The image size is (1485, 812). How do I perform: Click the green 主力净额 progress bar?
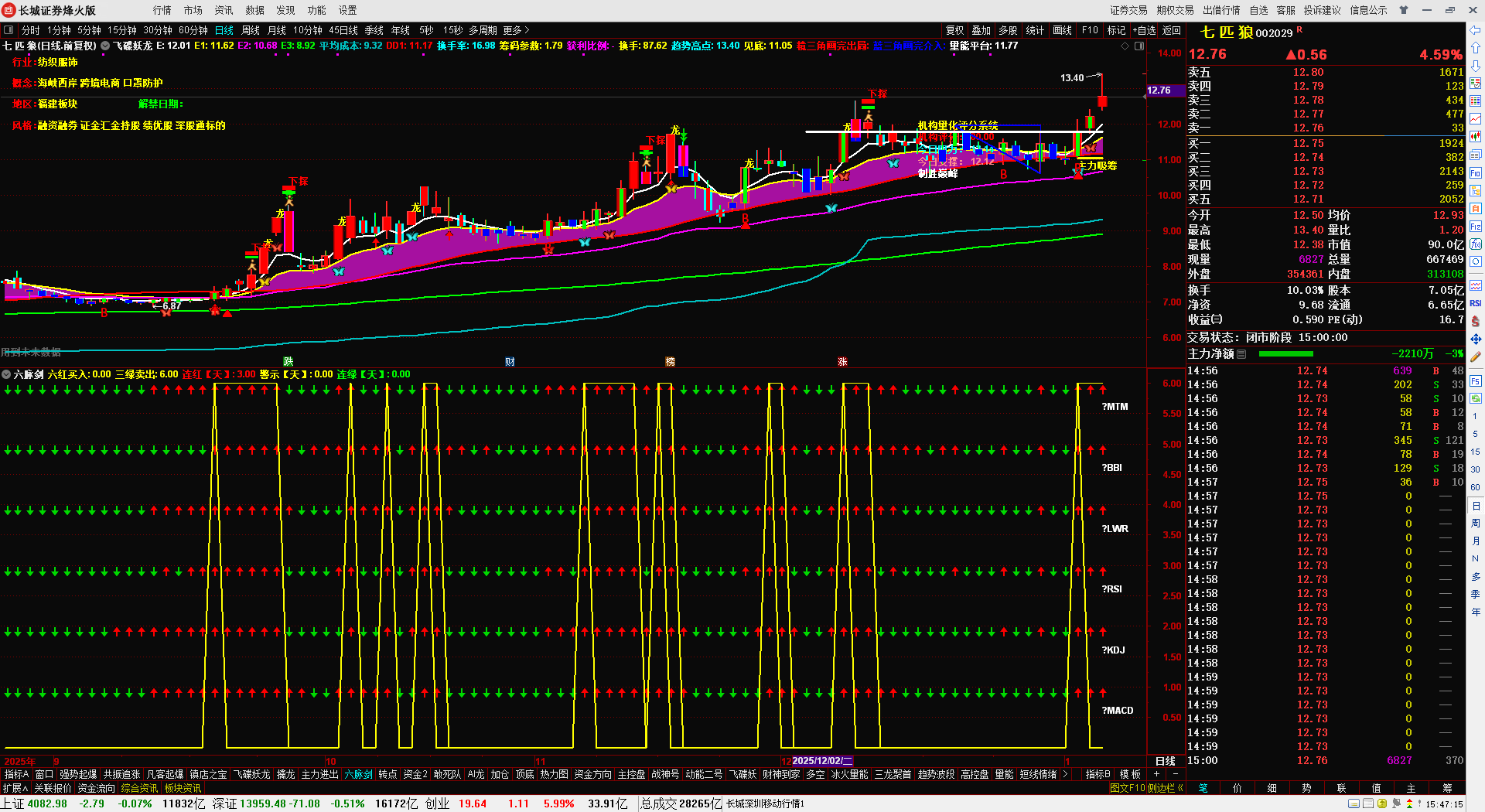click(1285, 353)
